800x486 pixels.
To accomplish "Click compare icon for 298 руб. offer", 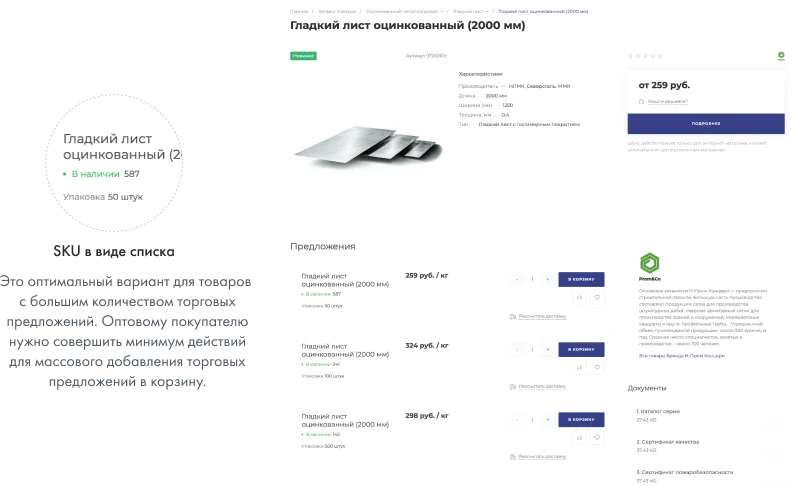I will (579, 437).
